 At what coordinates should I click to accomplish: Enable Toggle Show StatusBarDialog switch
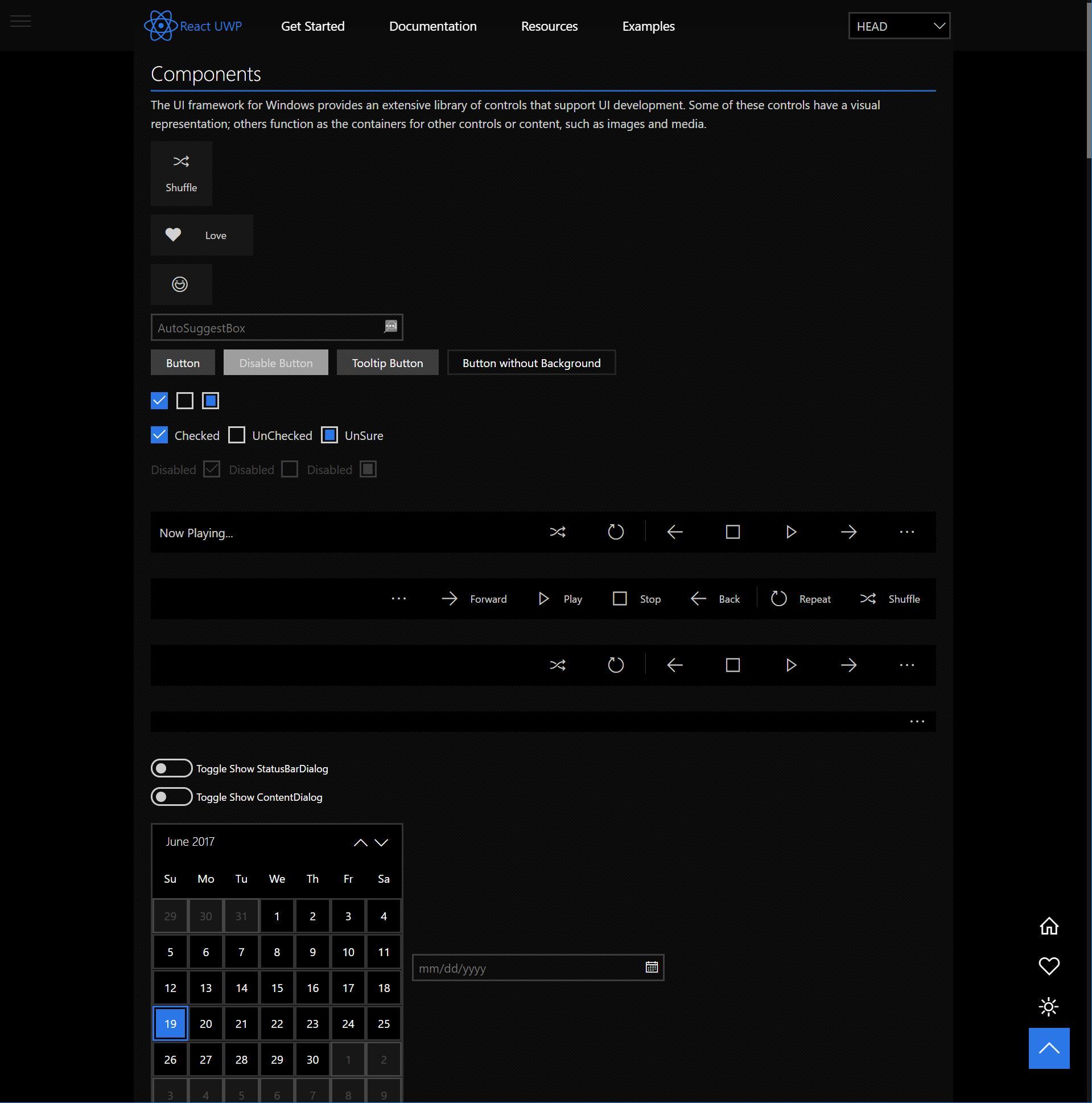click(x=171, y=768)
